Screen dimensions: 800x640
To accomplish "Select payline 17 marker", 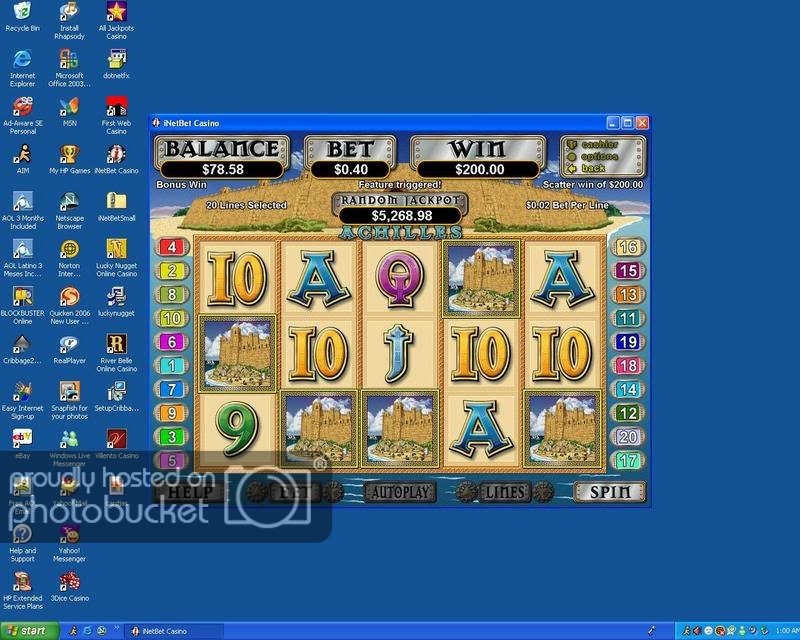I will pyautogui.click(x=628, y=460).
